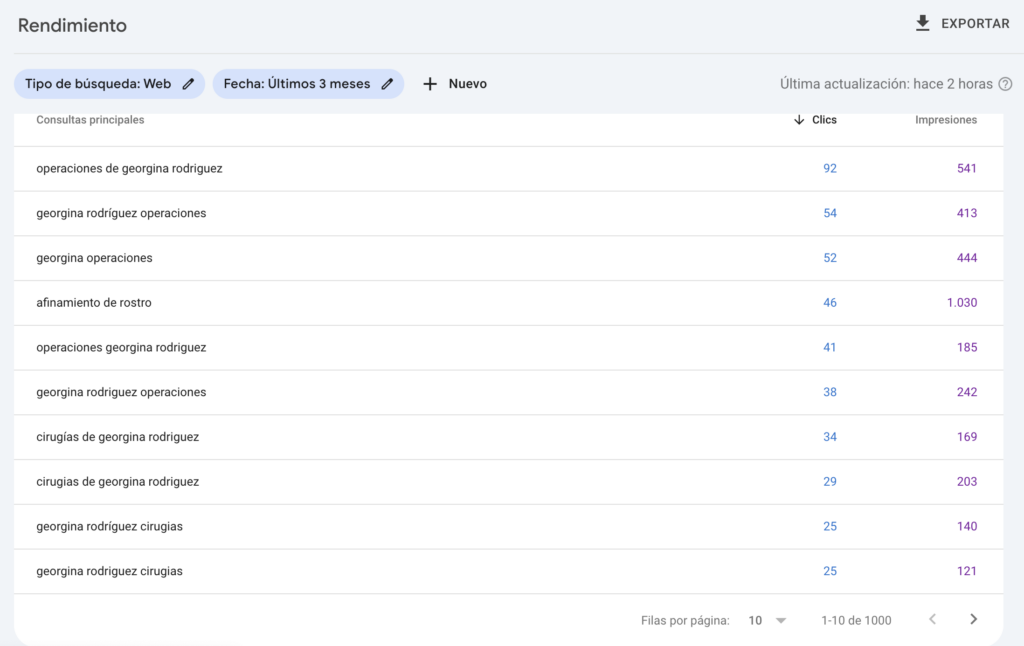Click the Nuevo filter button
1024x646 pixels.
point(455,83)
